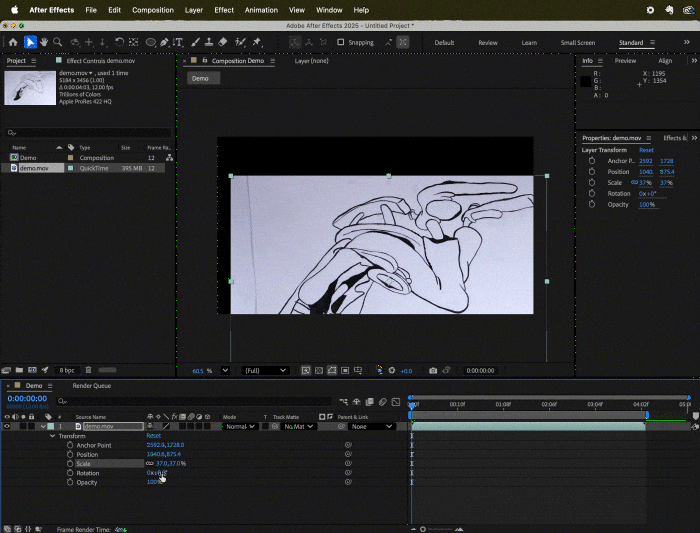The image size is (700, 533).
Task: Click the 8 bpc color depth button
Action: (x=67, y=370)
